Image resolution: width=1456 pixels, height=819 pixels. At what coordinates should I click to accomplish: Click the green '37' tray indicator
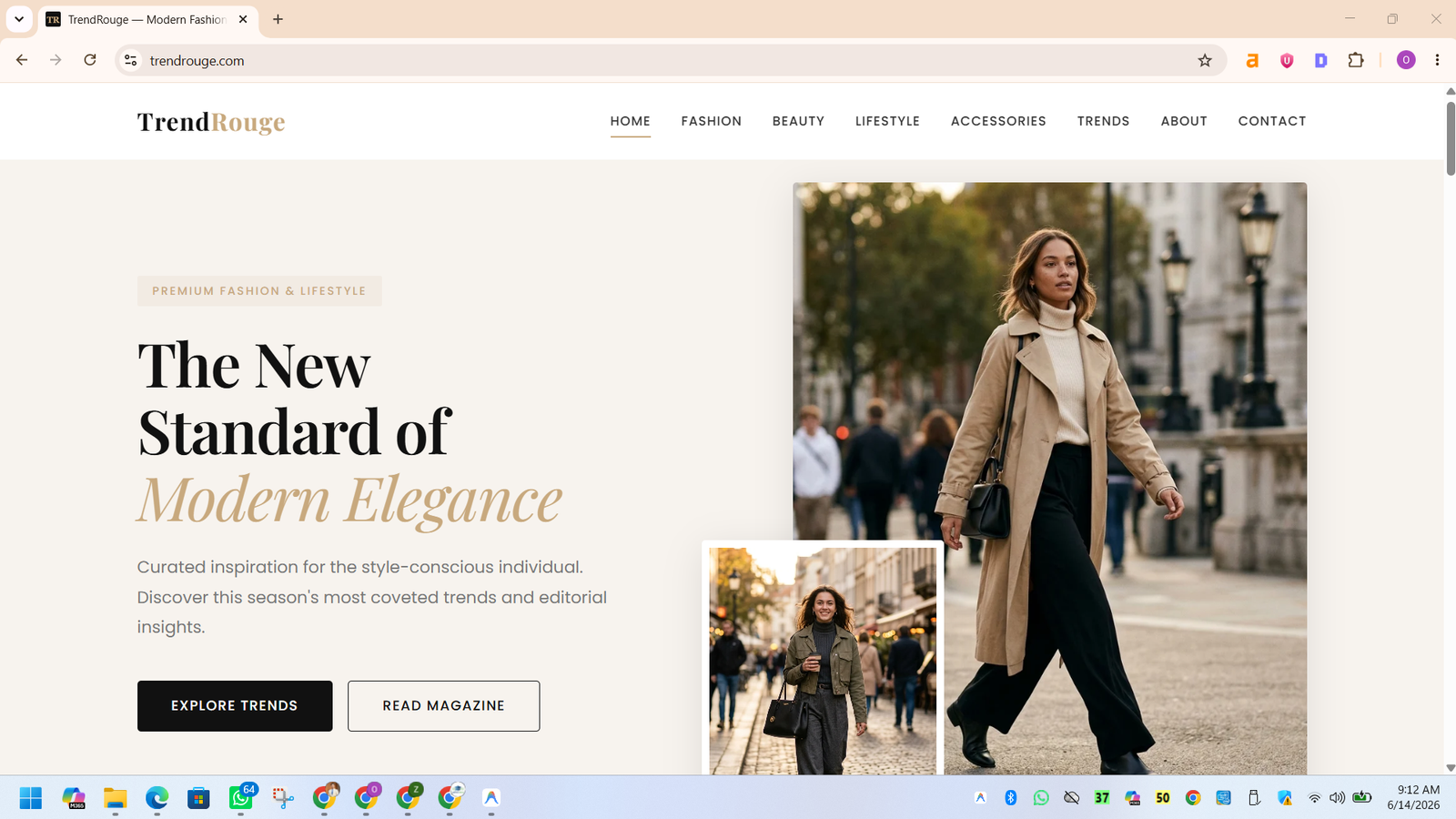pos(1102,797)
